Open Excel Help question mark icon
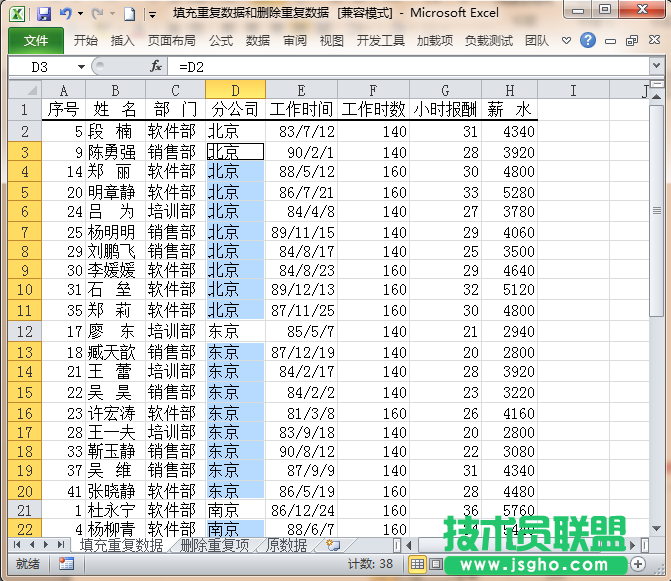 pyautogui.click(x=588, y=41)
